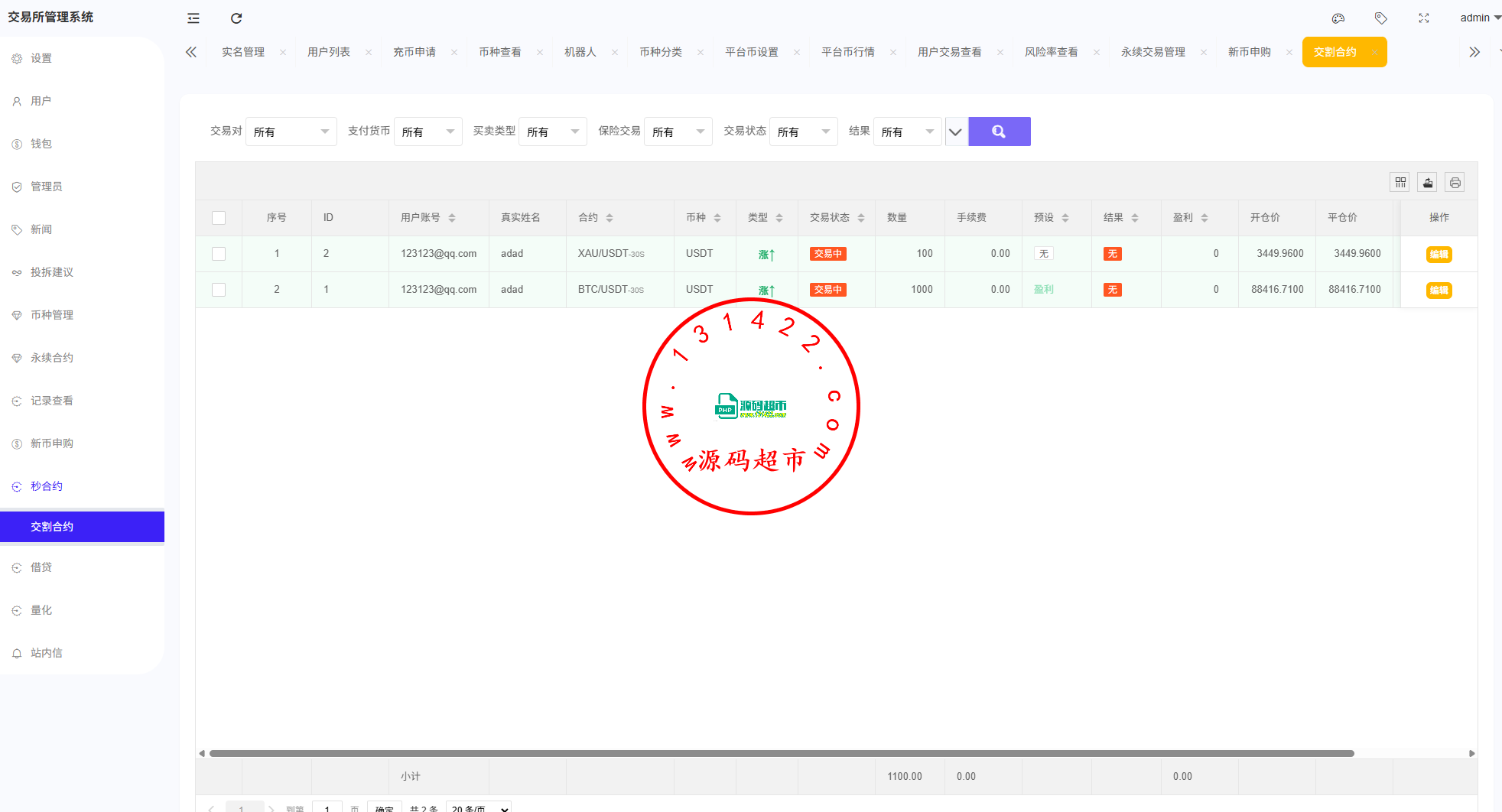Image resolution: width=1502 pixels, height=812 pixels.
Task: Switch to the 用户列表 tab
Action: (x=329, y=52)
